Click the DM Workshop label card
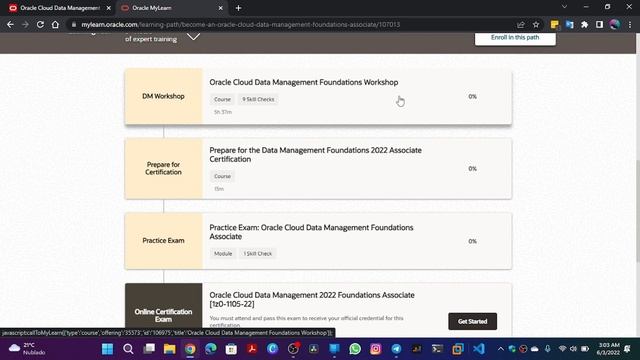Image resolution: width=640 pixels, height=360 pixels. (x=163, y=96)
